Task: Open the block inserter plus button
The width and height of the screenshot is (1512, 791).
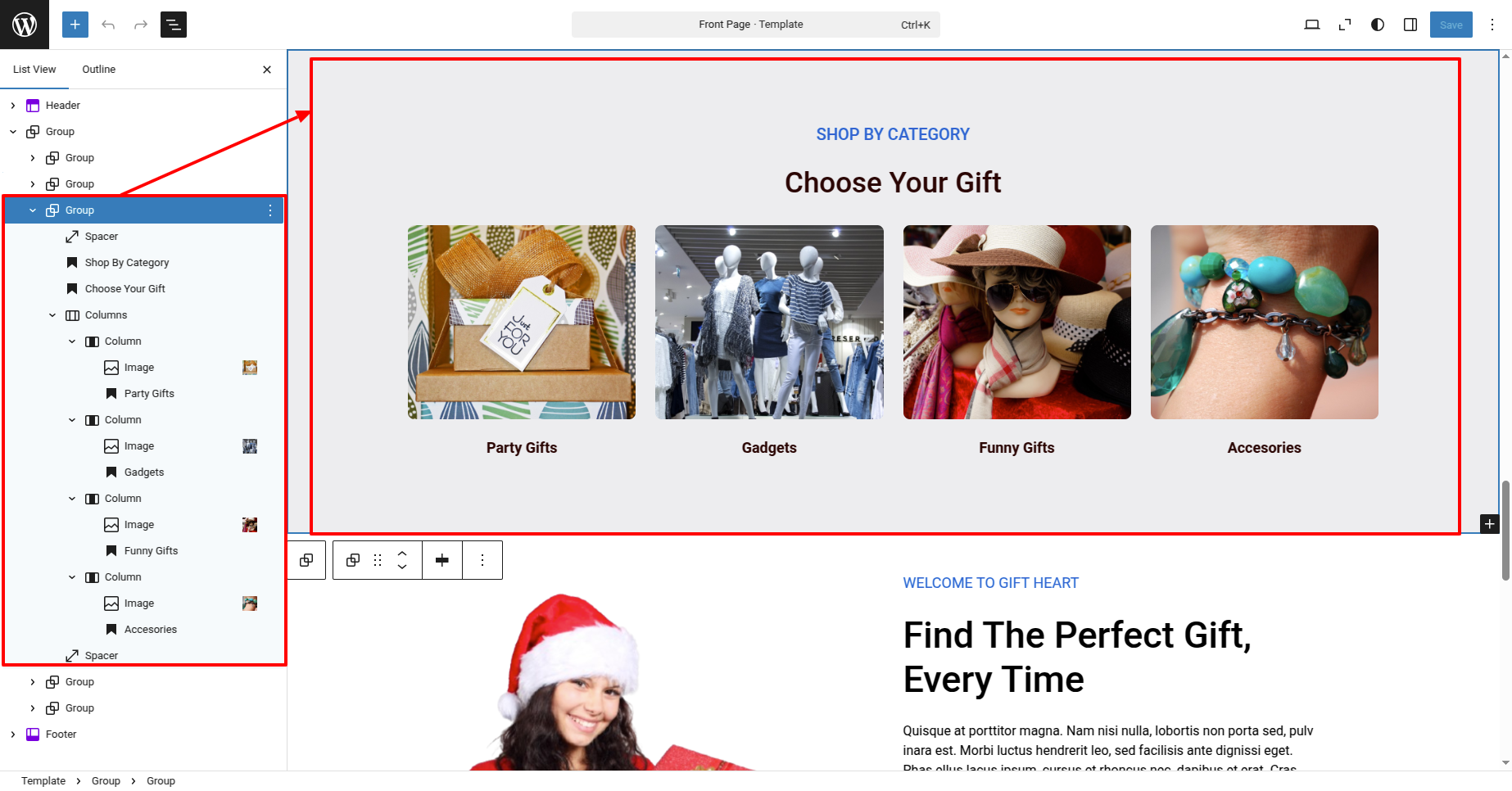Action: coord(75,25)
